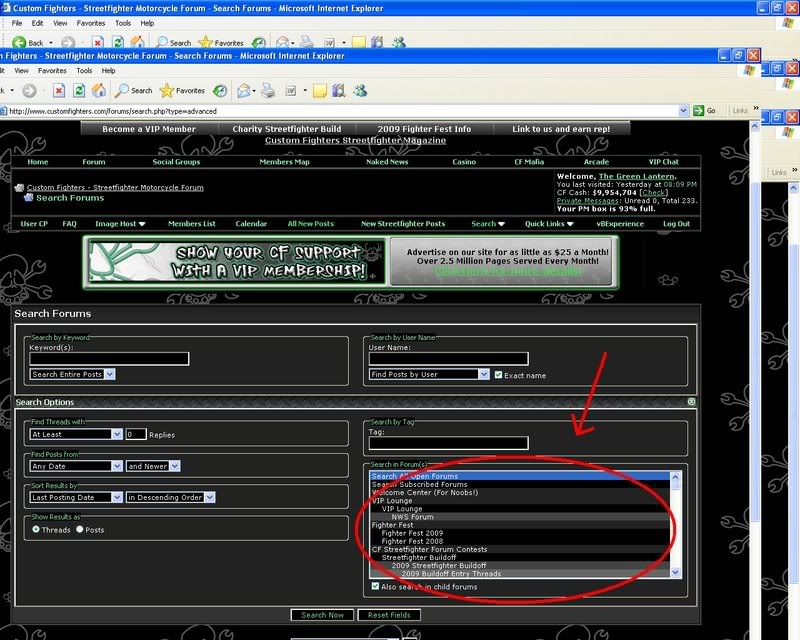This screenshot has height=640, width=800.
Task: Click the forum list scroll down arrow
Action: [x=676, y=573]
